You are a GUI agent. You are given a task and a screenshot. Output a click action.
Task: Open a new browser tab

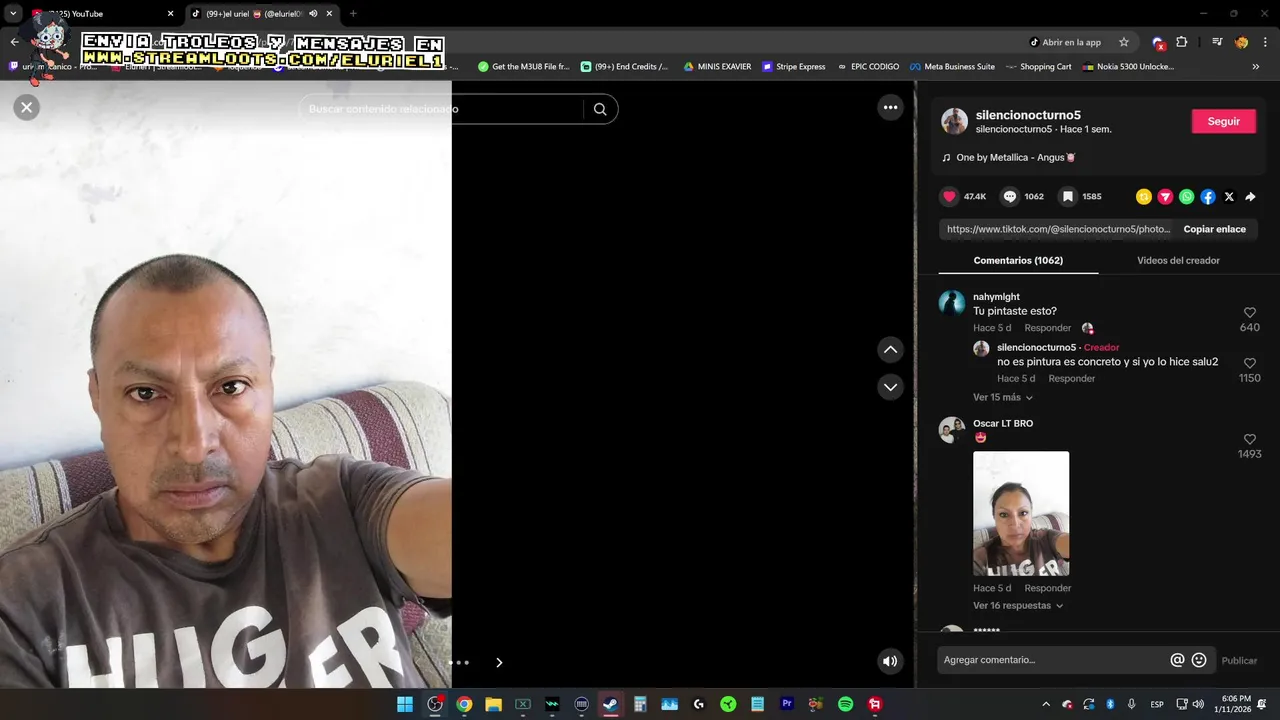tap(353, 14)
